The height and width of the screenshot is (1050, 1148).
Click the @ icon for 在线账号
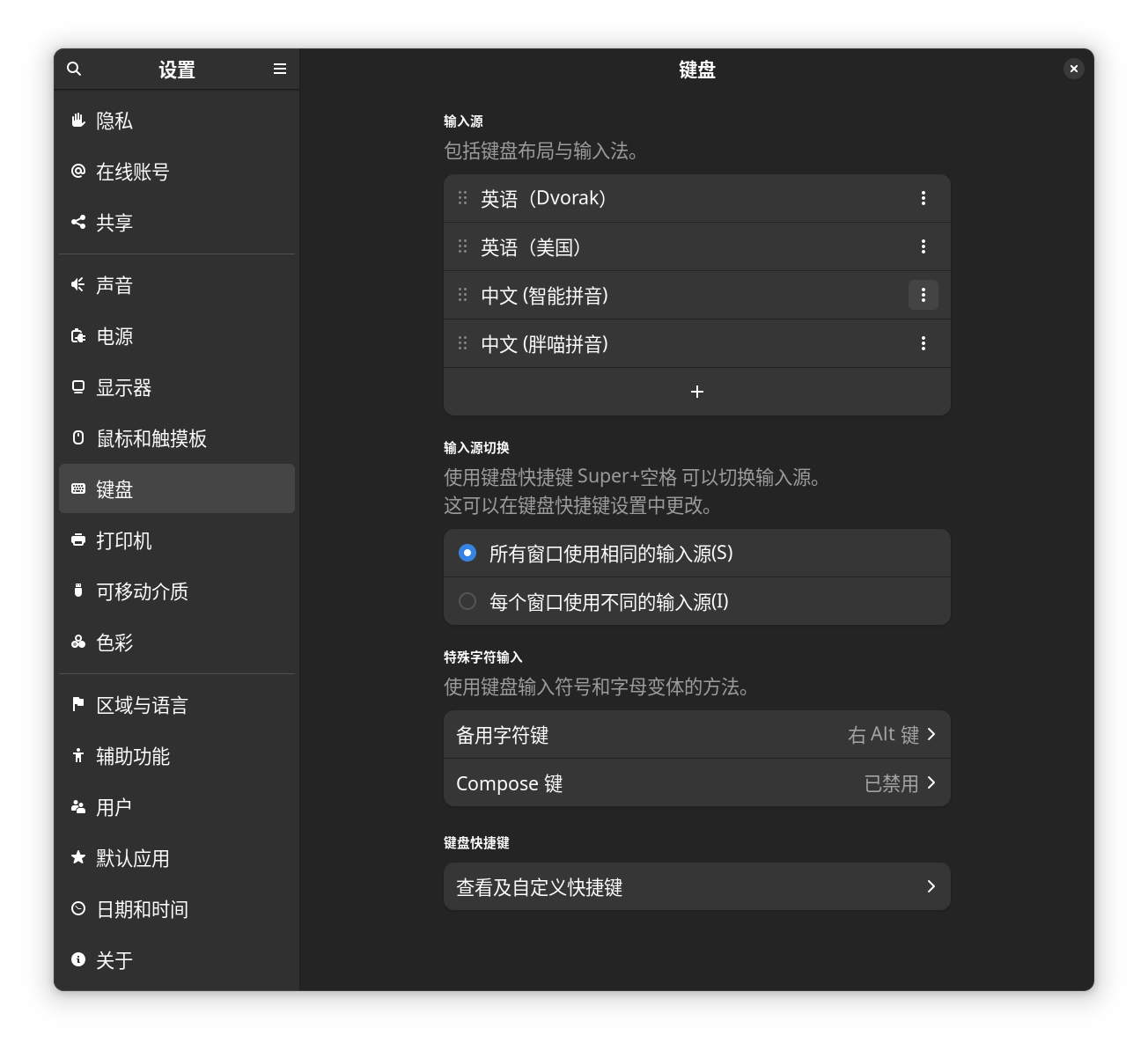pos(78,171)
